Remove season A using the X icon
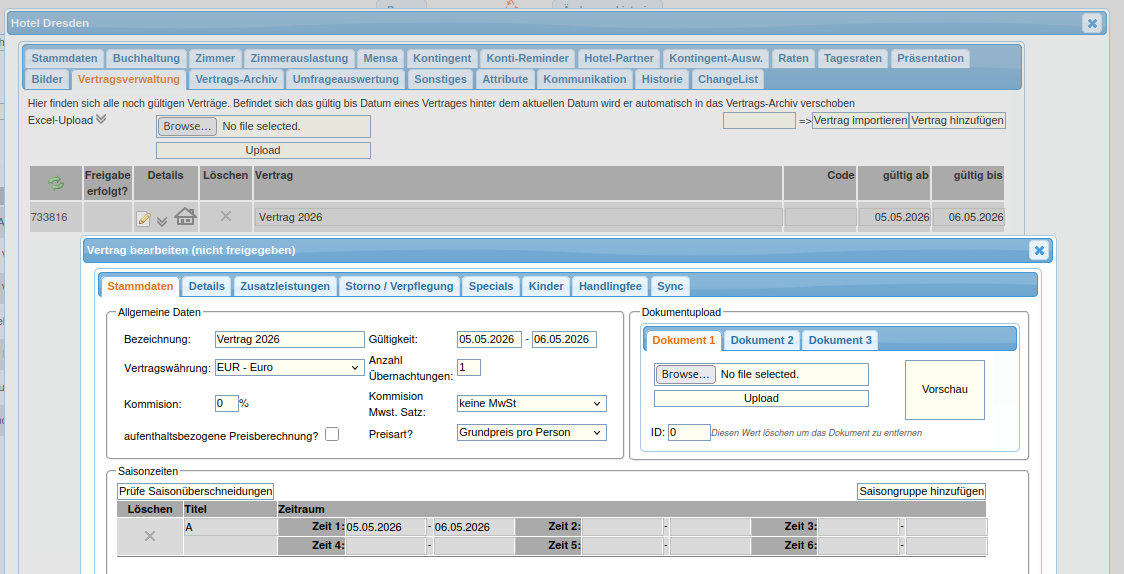This screenshot has height=574, width=1124. click(x=150, y=537)
